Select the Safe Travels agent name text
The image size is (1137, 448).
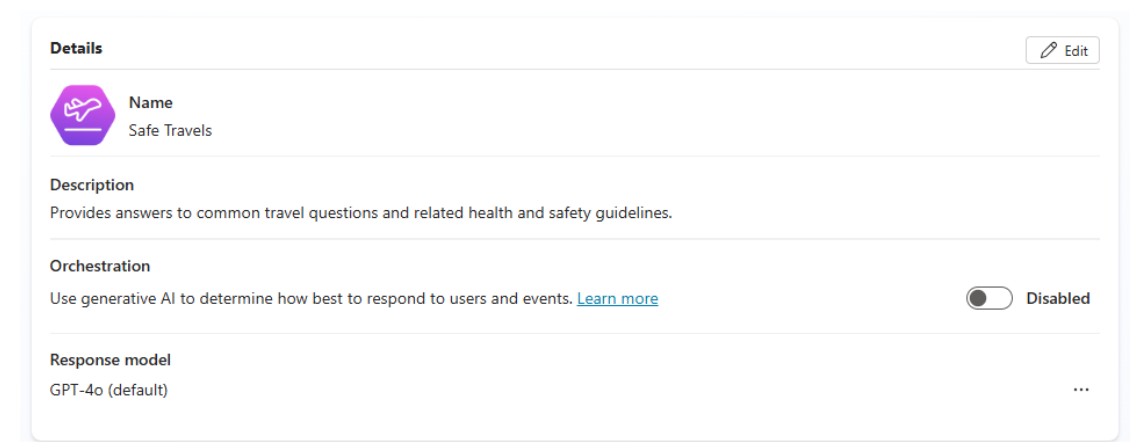pyautogui.click(x=170, y=130)
